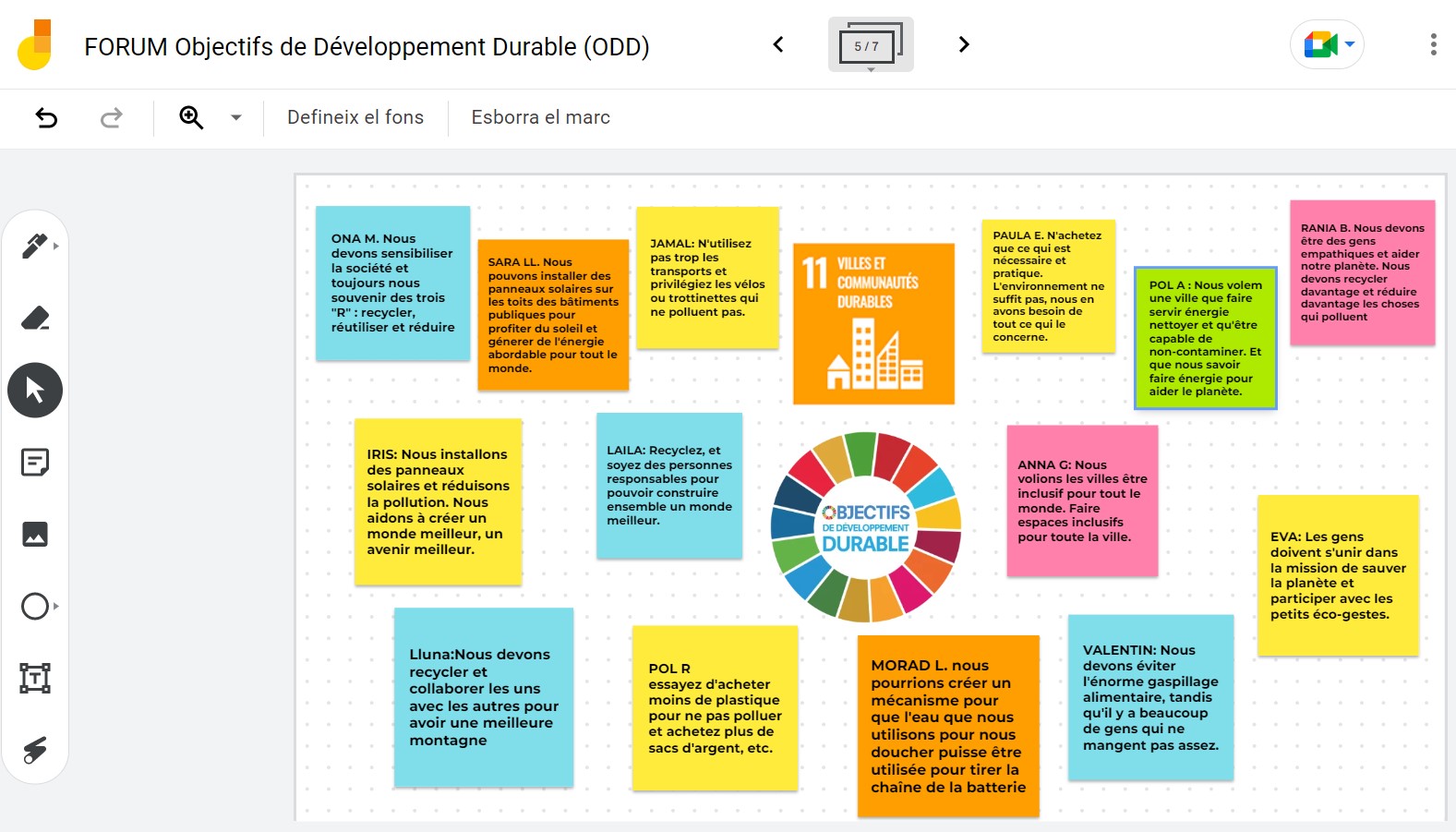The width and height of the screenshot is (1456, 832).
Task: Expand the zoom level dropdown arrow
Action: pos(236,117)
